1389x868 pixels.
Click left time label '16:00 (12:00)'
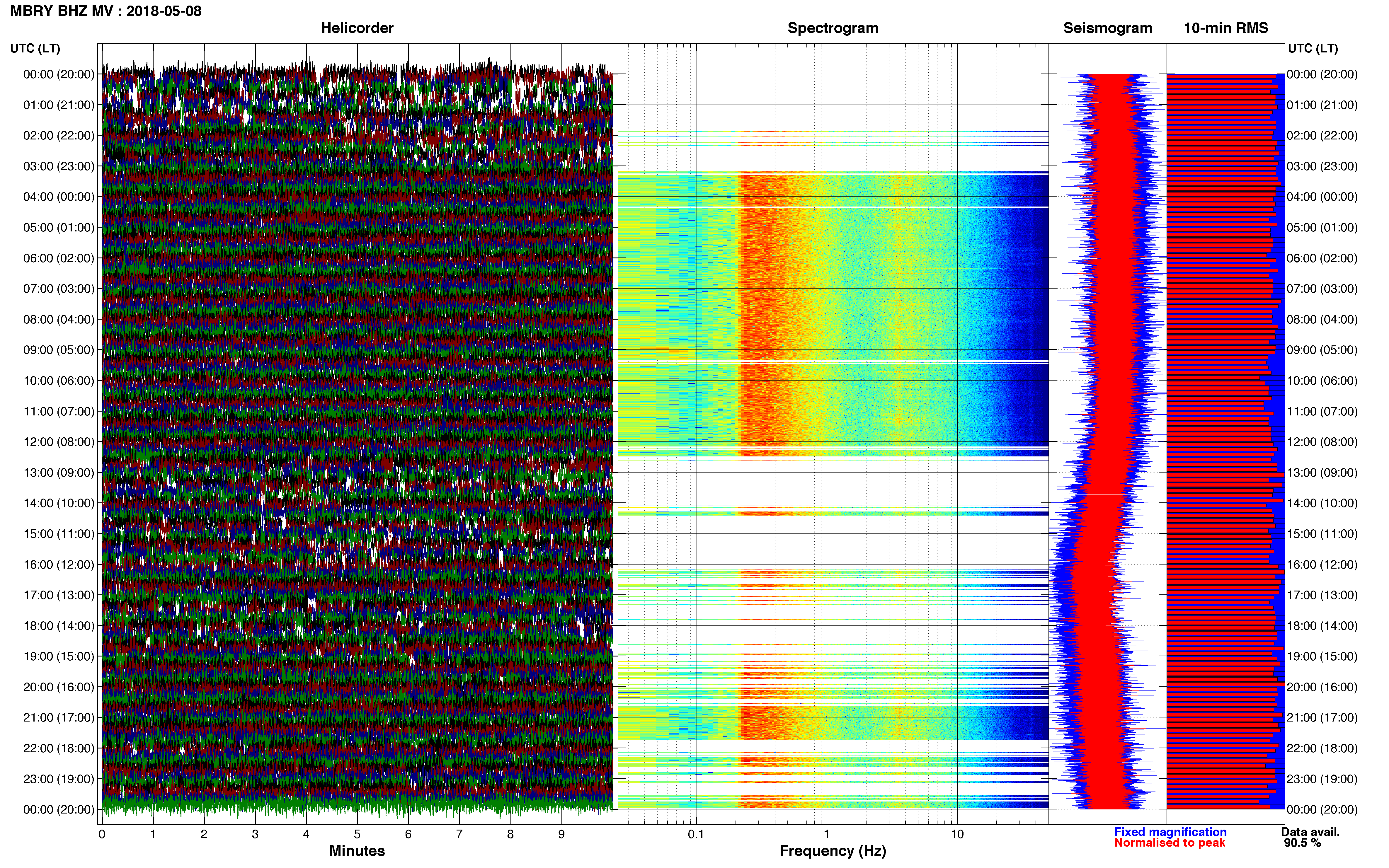(59, 565)
